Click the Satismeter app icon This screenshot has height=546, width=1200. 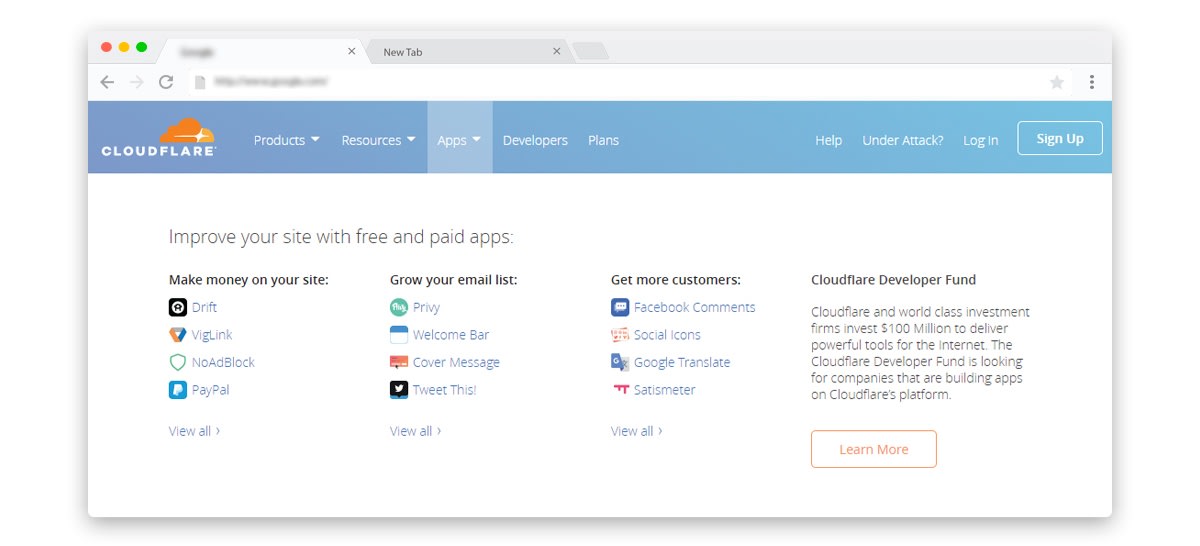[x=620, y=390]
